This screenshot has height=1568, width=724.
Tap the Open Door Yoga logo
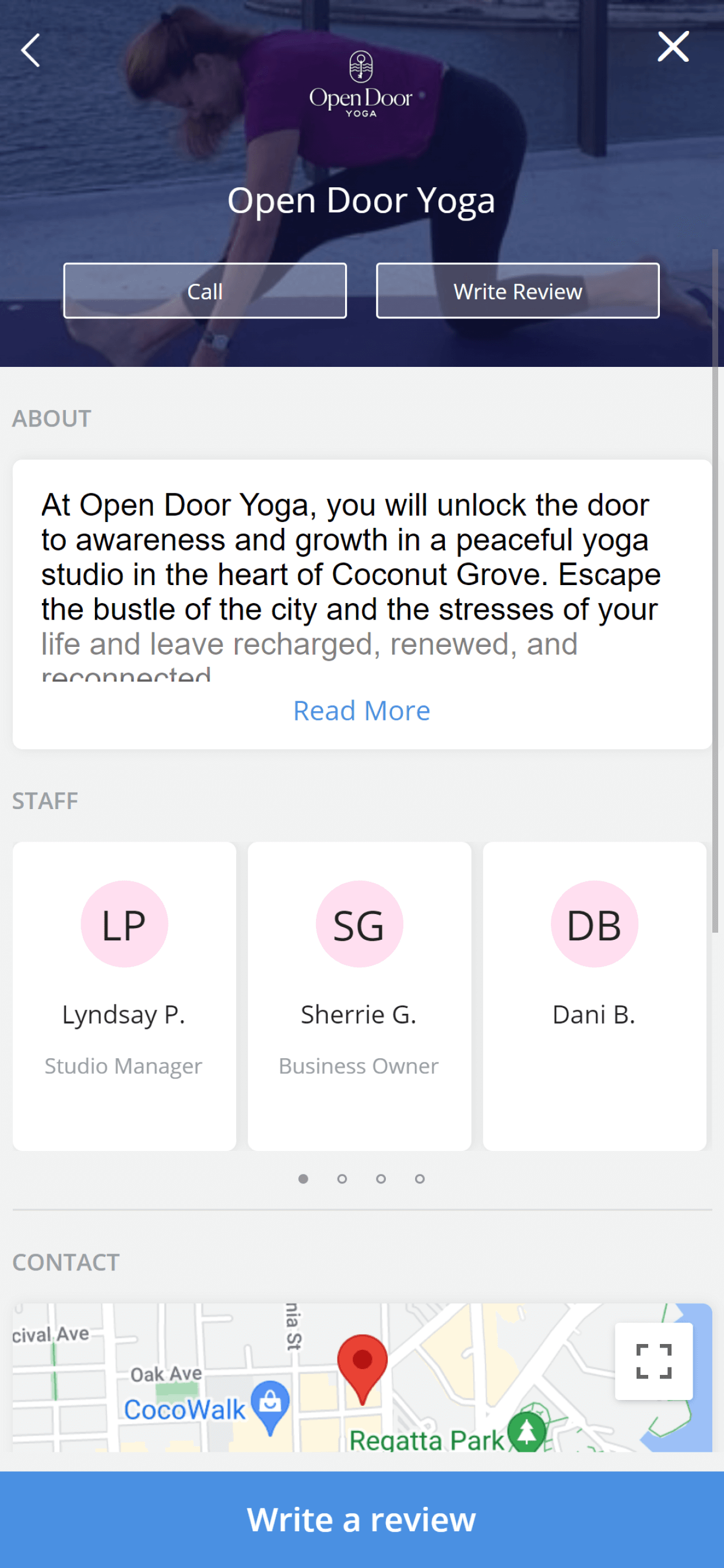coord(361,84)
